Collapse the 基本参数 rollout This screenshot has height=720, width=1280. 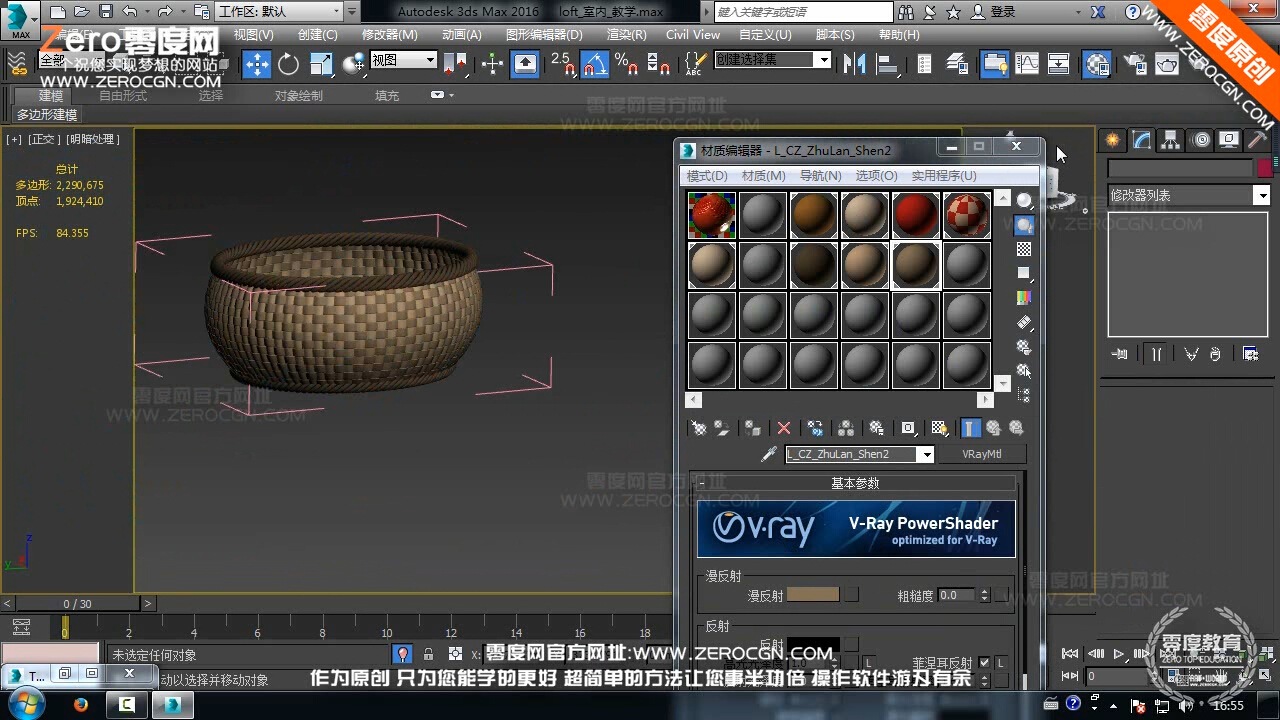[855, 483]
